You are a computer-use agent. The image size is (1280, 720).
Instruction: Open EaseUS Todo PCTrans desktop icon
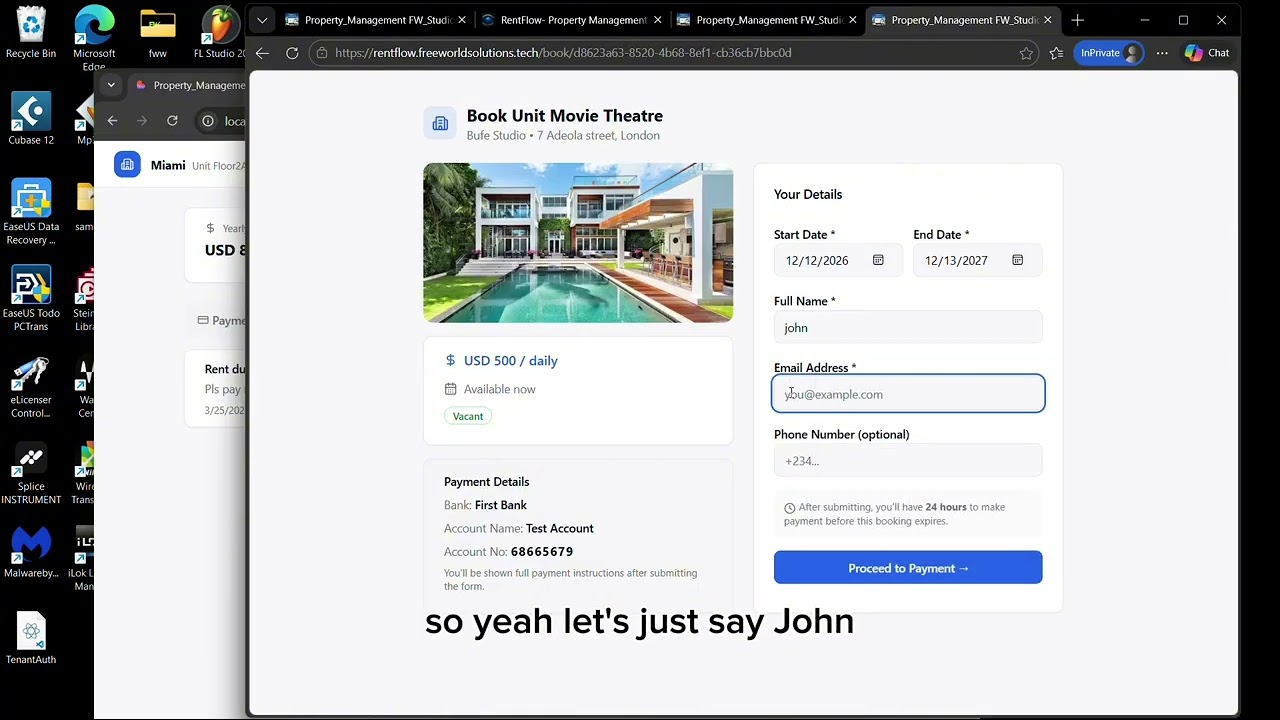click(31, 299)
